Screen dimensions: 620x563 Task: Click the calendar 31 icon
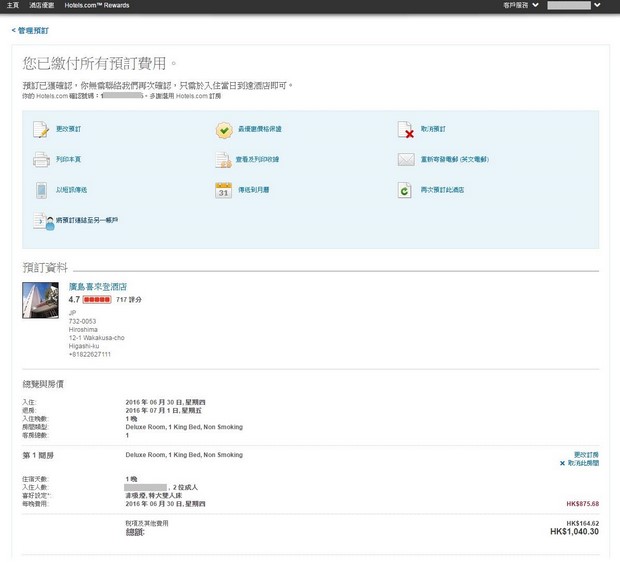tap(223, 190)
